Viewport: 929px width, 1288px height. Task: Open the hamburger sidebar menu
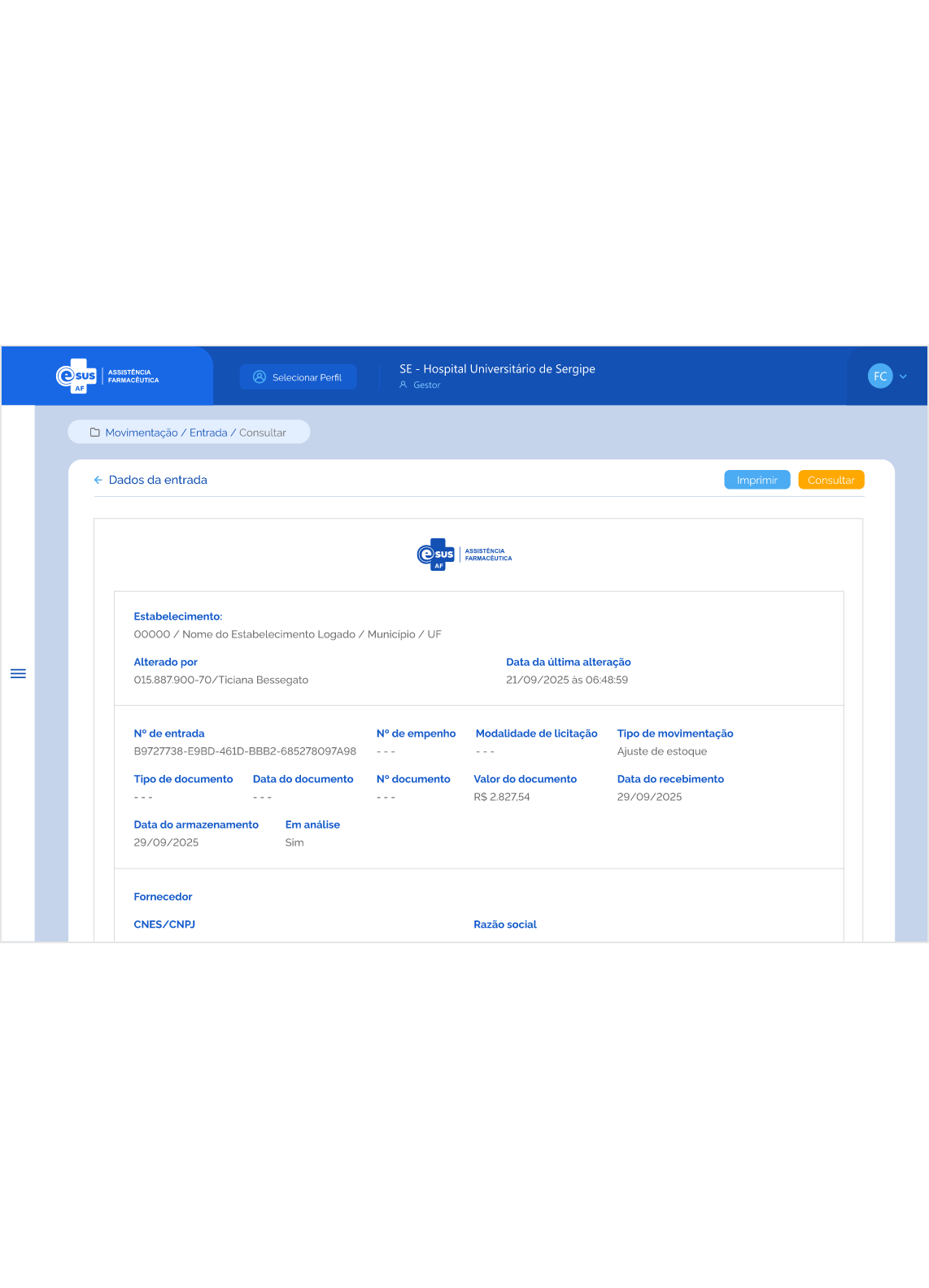(x=18, y=673)
